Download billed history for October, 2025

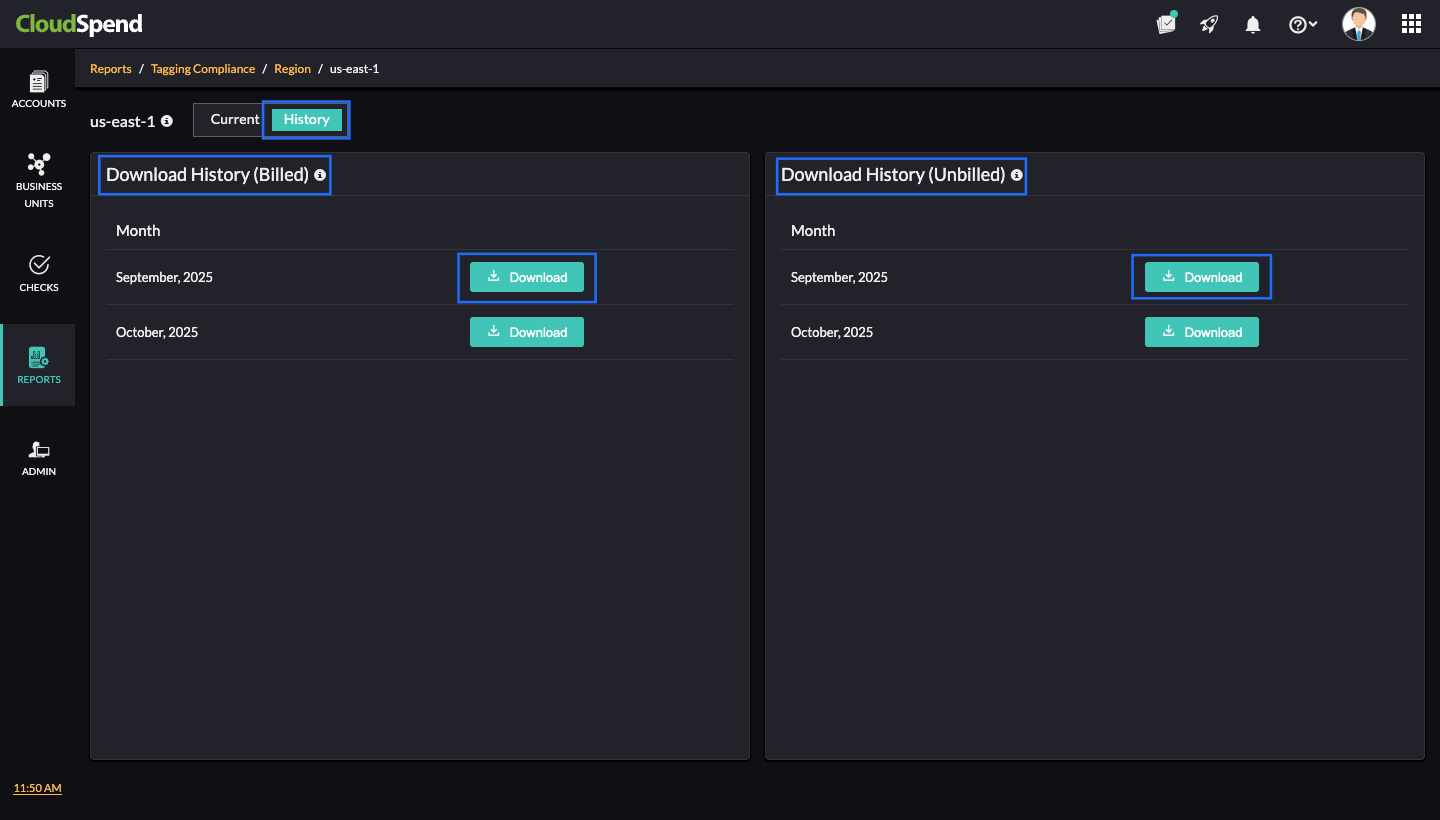[x=526, y=332]
